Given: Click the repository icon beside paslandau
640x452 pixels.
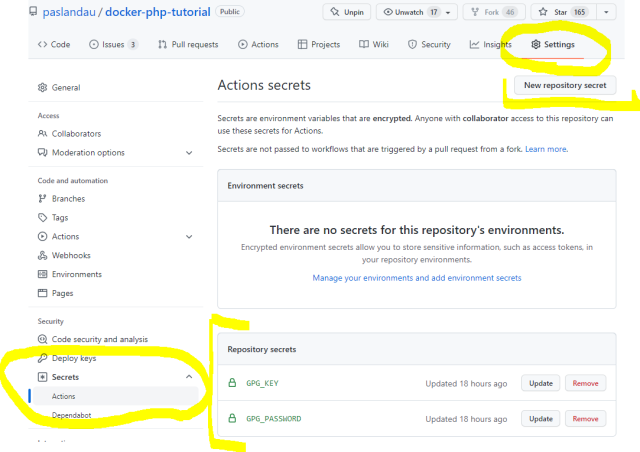Looking at the screenshot, I should (33, 11).
